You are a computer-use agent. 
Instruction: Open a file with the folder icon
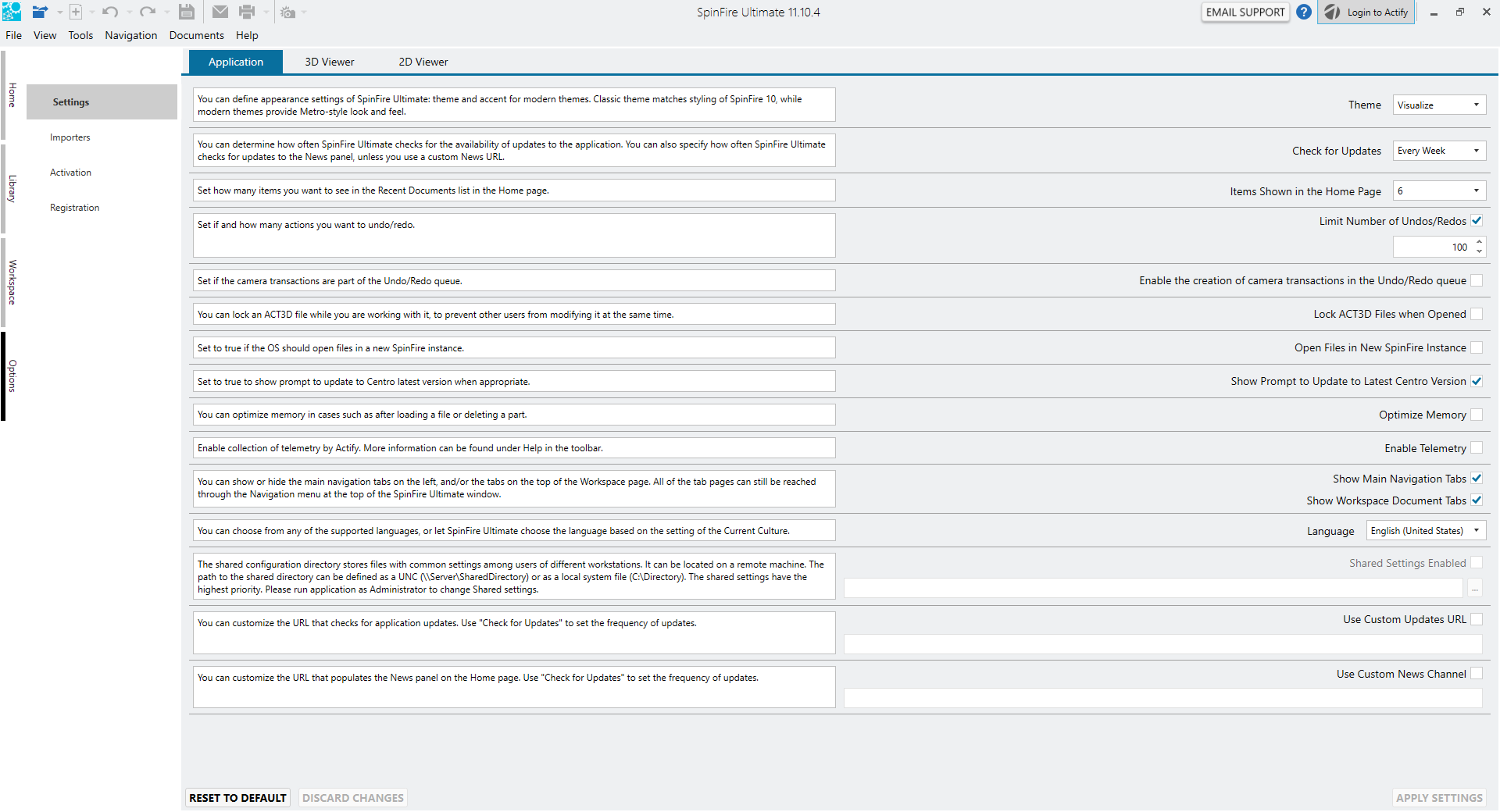[x=40, y=12]
